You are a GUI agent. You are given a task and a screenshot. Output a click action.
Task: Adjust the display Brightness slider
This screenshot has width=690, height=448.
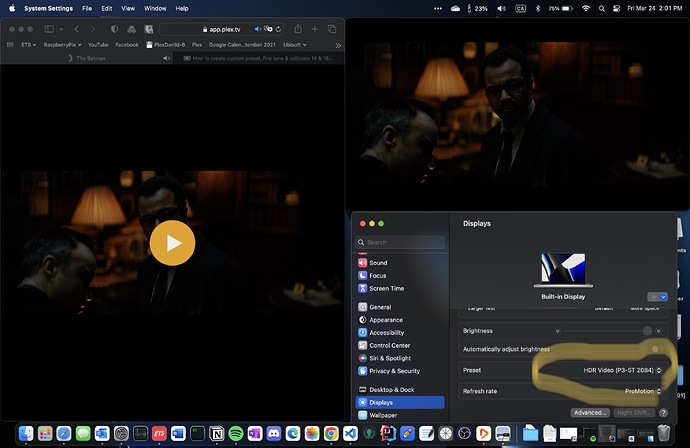[608, 331]
